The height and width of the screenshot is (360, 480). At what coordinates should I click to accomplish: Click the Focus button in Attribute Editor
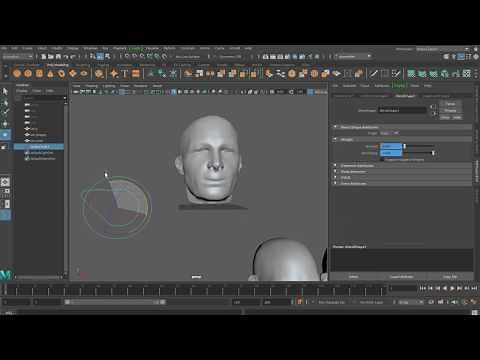click(x=450, y=104)
